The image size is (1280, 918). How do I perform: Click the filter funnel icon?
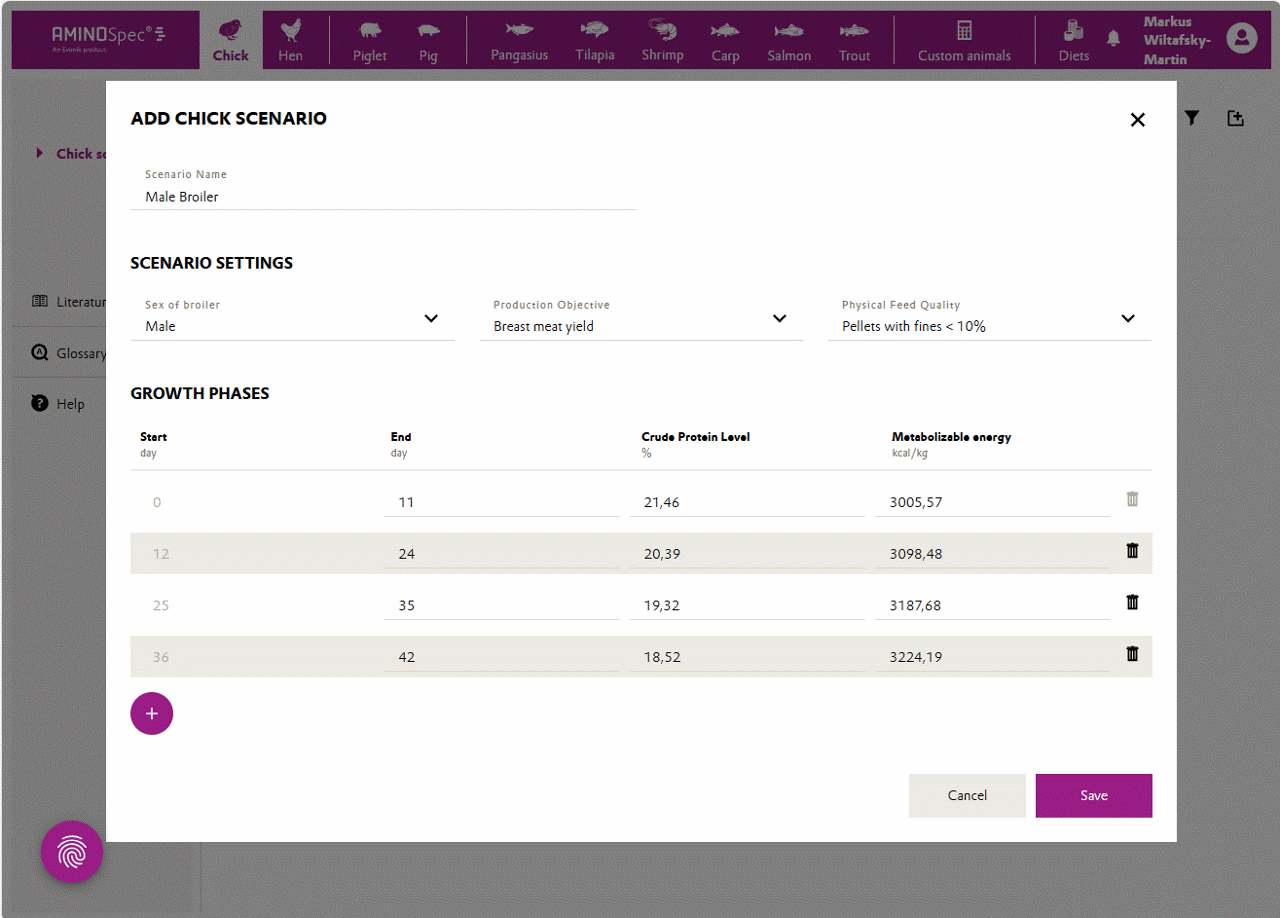coord(1191,118)
